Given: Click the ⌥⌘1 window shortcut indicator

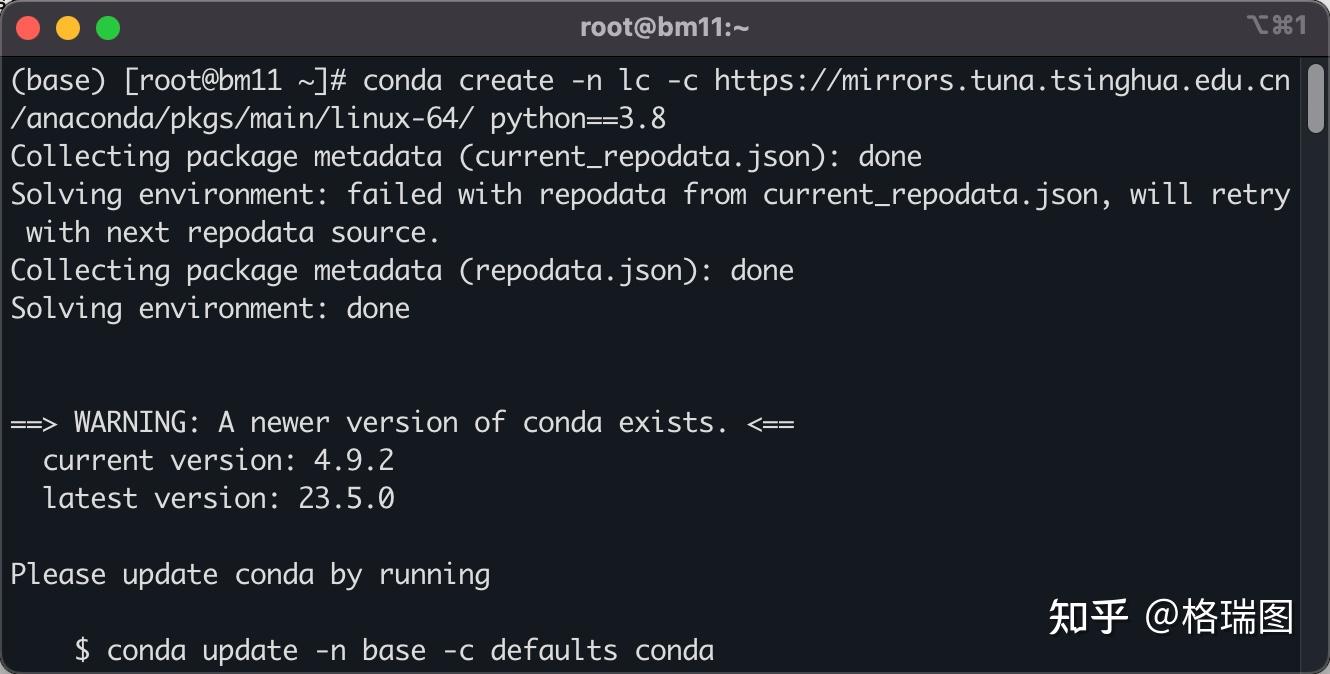Looking at the screenshot, I should (x=1276, y=26).
